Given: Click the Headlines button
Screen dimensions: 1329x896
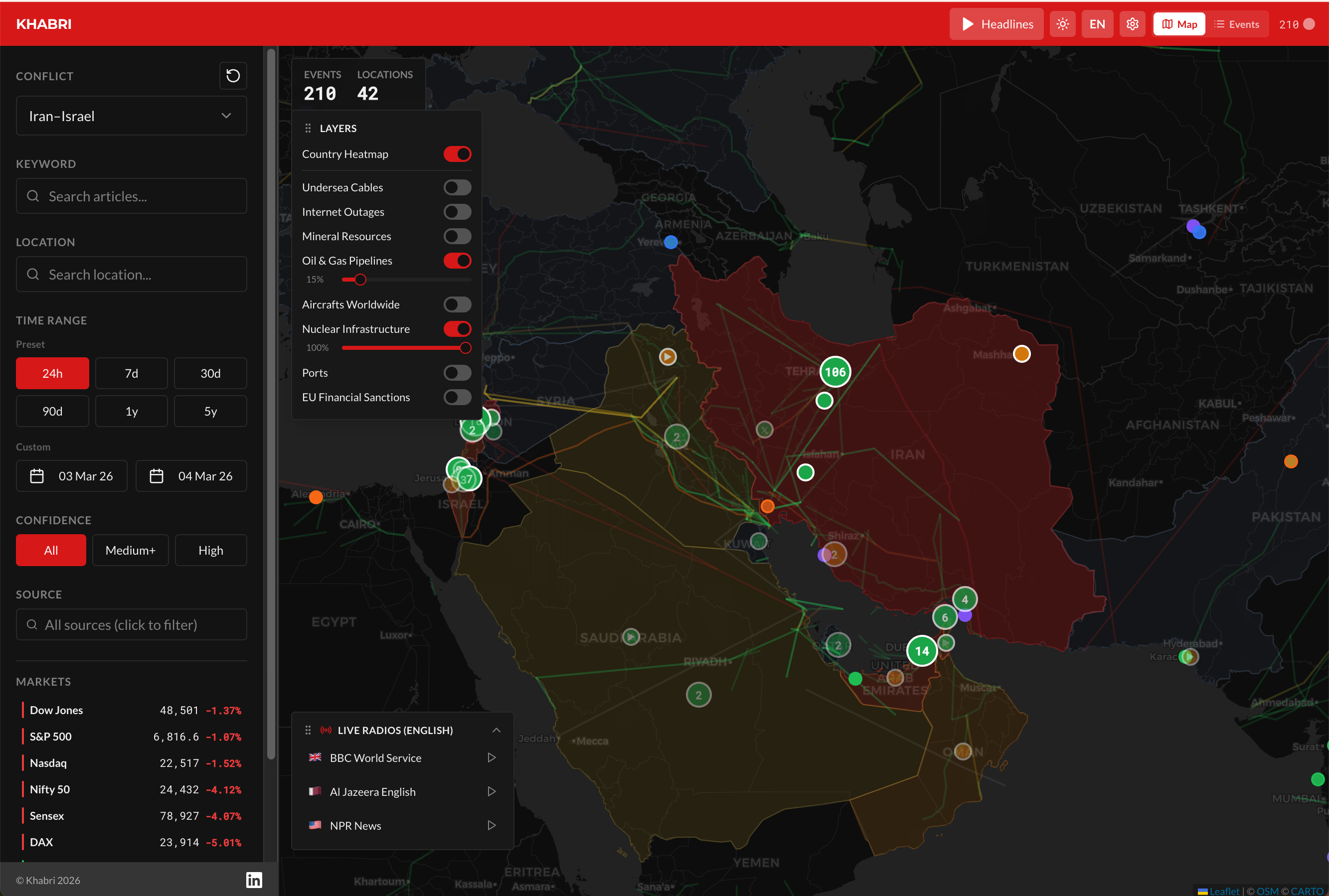Looking at the screenshot, I should 996,23.
